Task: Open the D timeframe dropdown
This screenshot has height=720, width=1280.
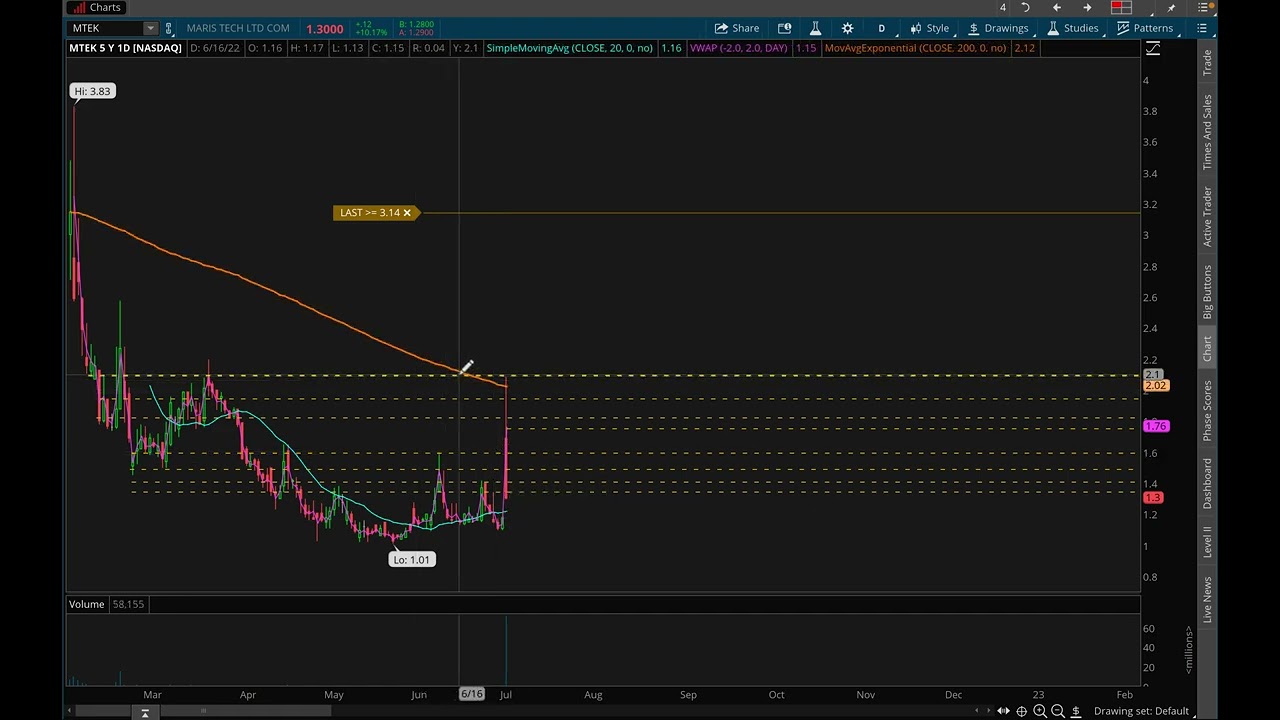Action: click(x=881, y=28)
